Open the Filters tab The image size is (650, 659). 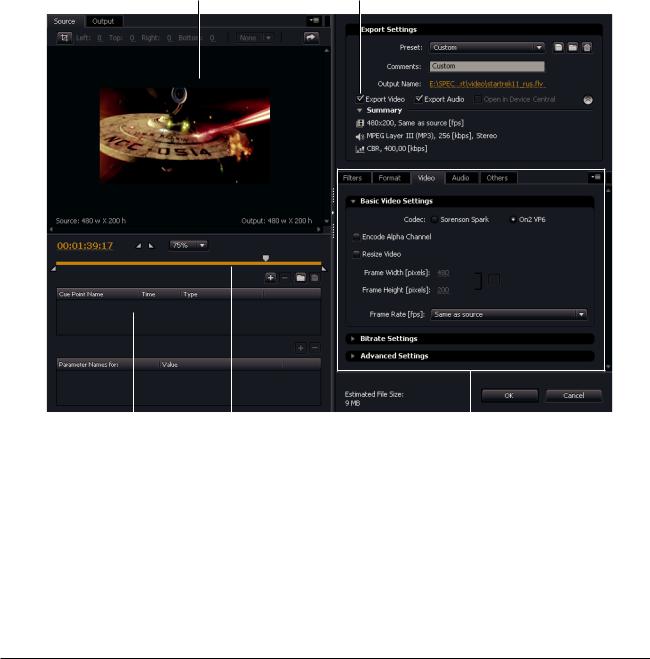(x=353, y=178)
